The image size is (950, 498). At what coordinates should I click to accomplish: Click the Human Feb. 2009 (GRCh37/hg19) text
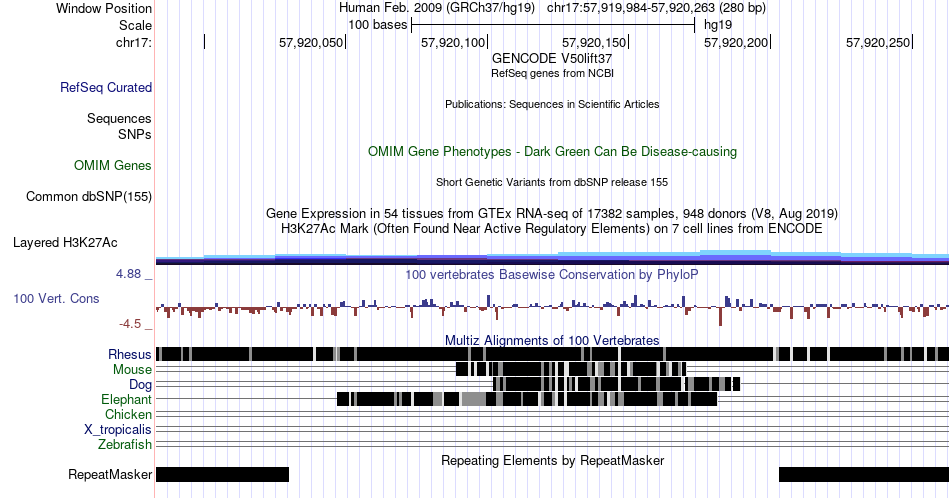(x=437, y=8)
